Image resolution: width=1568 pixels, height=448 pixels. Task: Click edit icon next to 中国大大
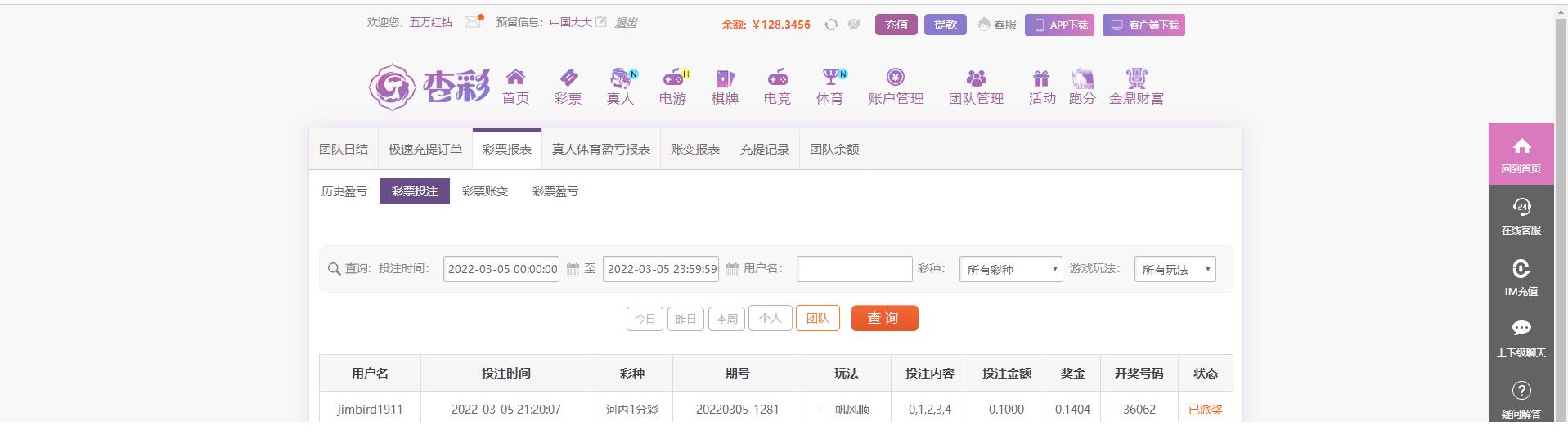coord(601,22)
